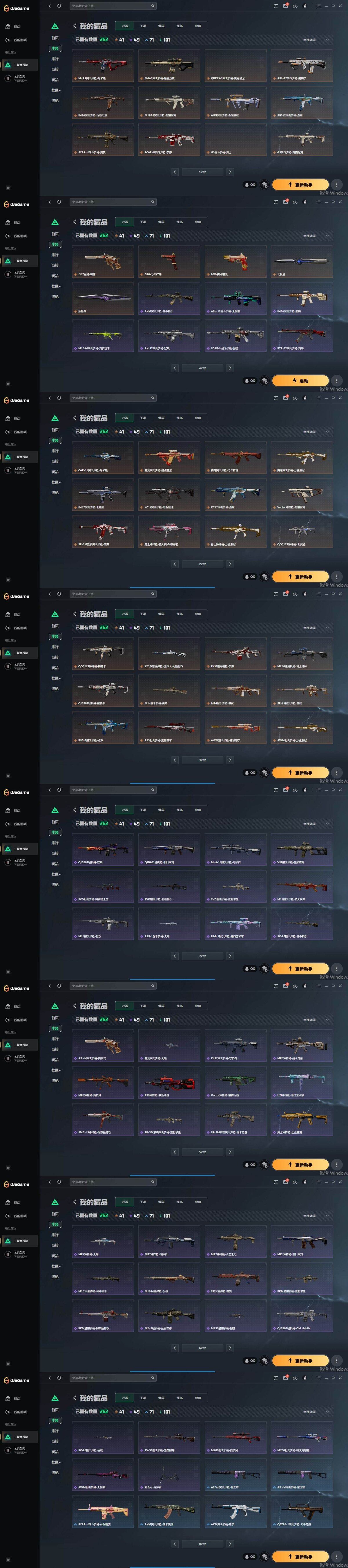
Task: Select the 三角洲行动 game entry in the 2/22 window's sidebar
Action: pyautogui.click(x=19, y=456)
